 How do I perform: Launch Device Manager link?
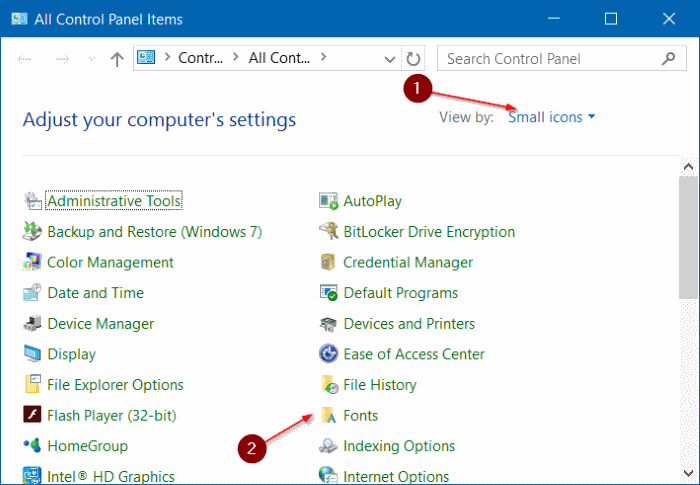[x=100, y=324]
